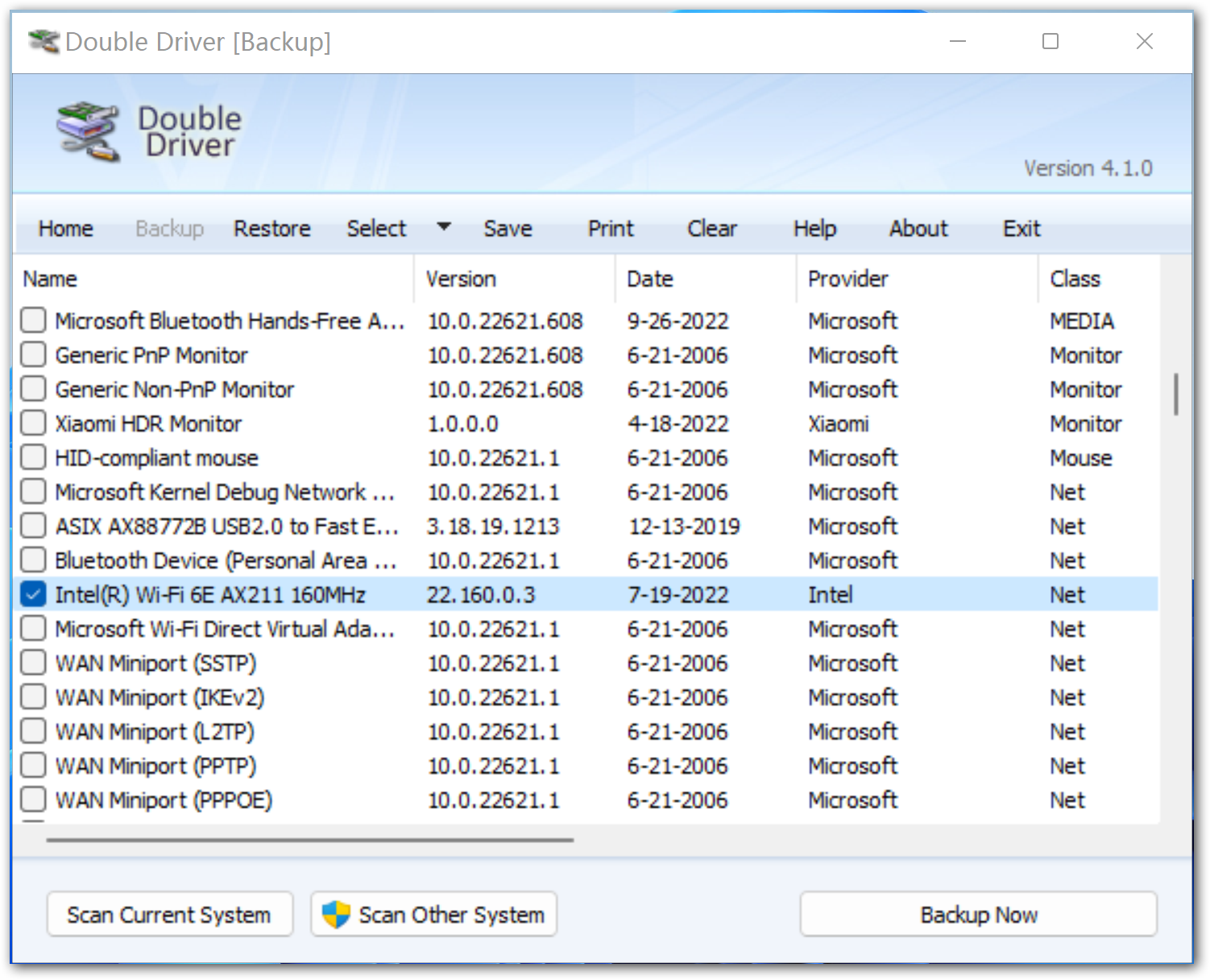Click the Scan Current System button
Image resolution: width=1210 pixels, height=980 pixels.
(169, 914)
